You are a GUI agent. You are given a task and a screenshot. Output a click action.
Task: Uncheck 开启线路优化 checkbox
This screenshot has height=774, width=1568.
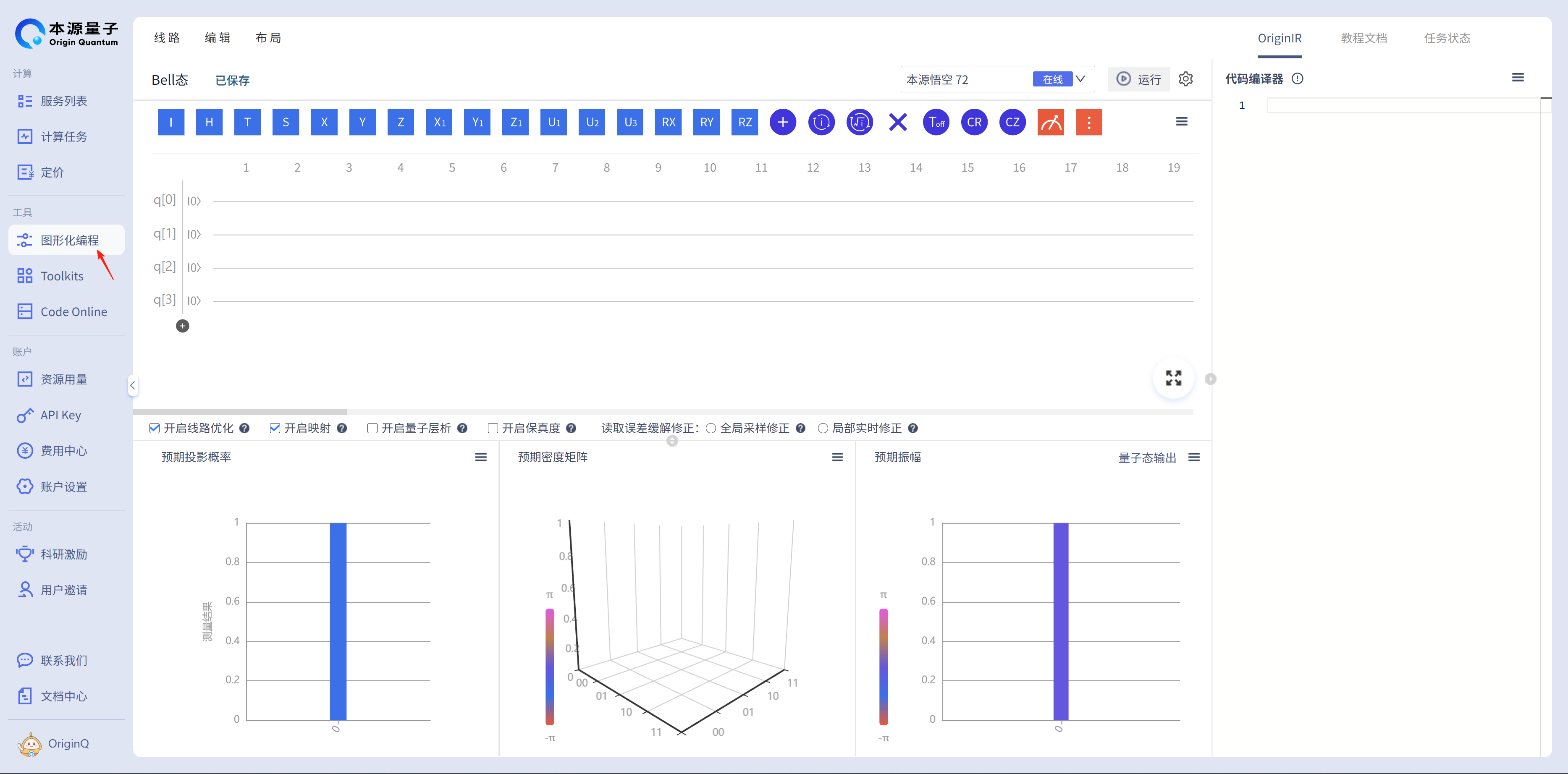coord(155,429)
